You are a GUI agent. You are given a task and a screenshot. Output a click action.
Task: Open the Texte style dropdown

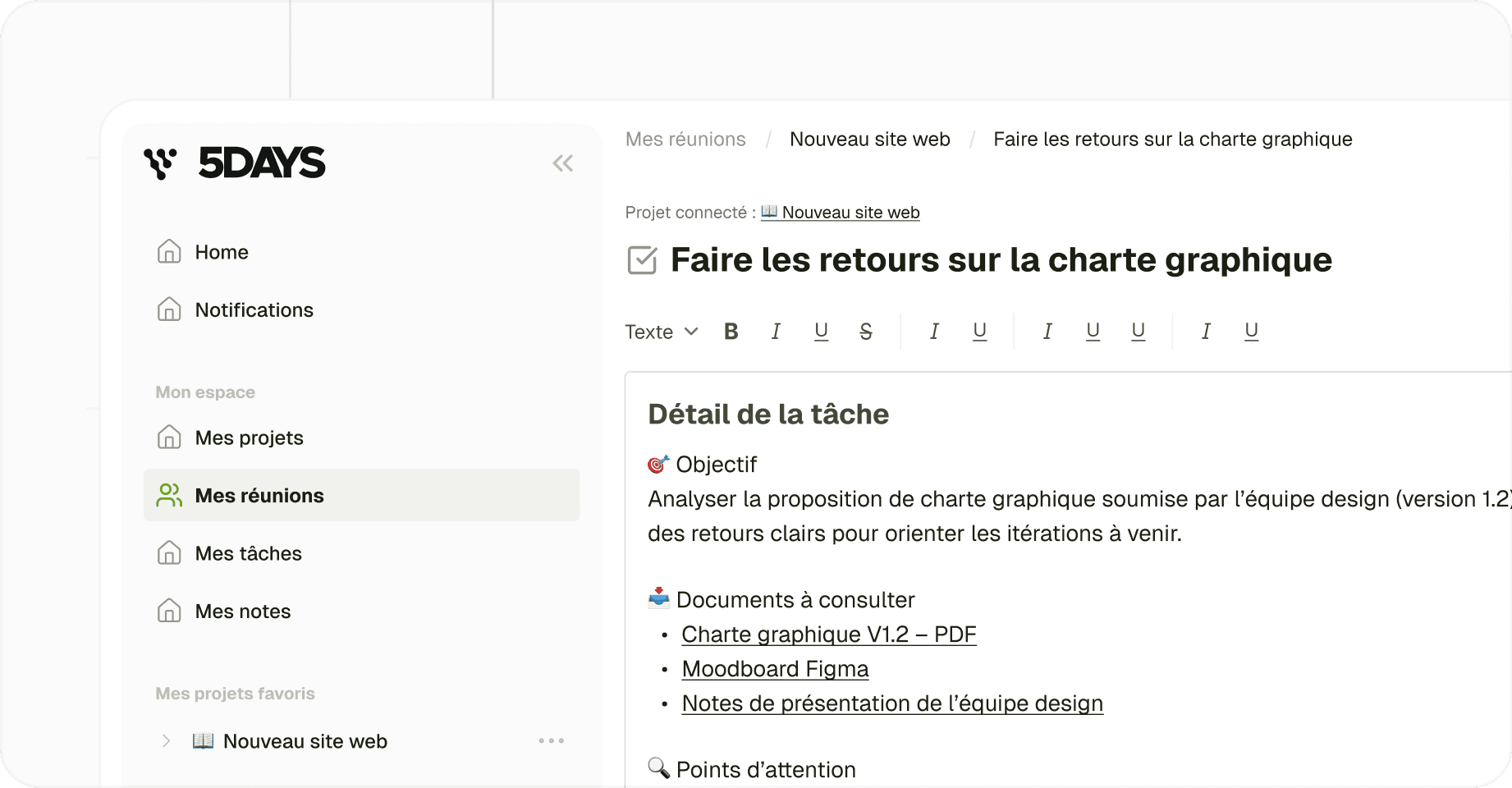662,332
